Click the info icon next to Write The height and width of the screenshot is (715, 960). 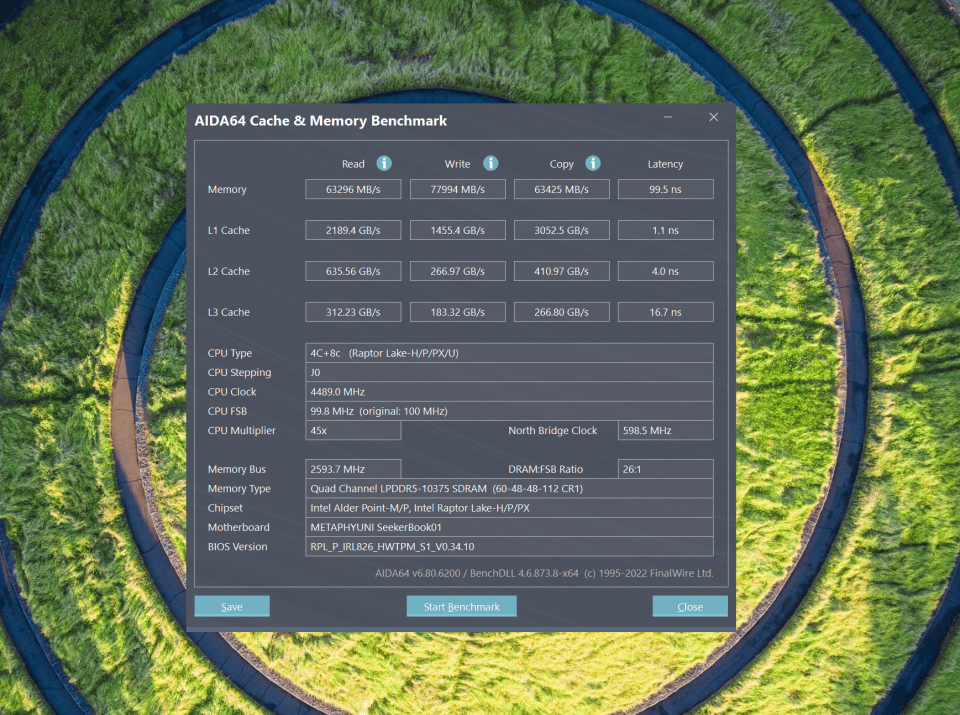tap(490, 163)
